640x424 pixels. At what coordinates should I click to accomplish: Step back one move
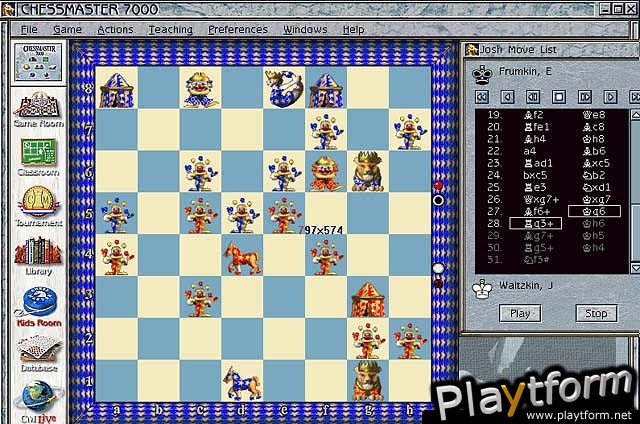click(x=508, y=97)
